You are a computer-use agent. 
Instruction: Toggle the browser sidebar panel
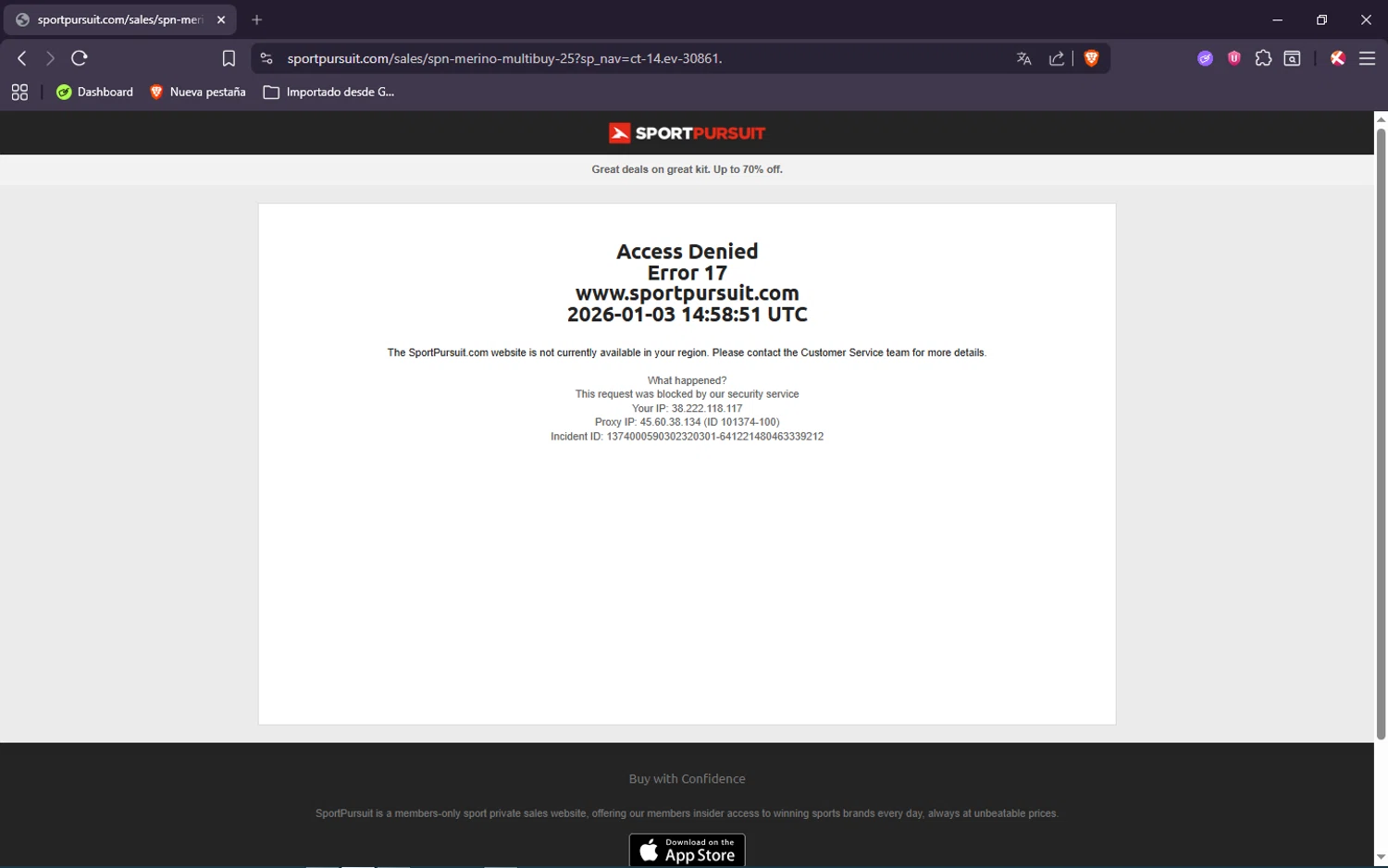click(1293, 58)
